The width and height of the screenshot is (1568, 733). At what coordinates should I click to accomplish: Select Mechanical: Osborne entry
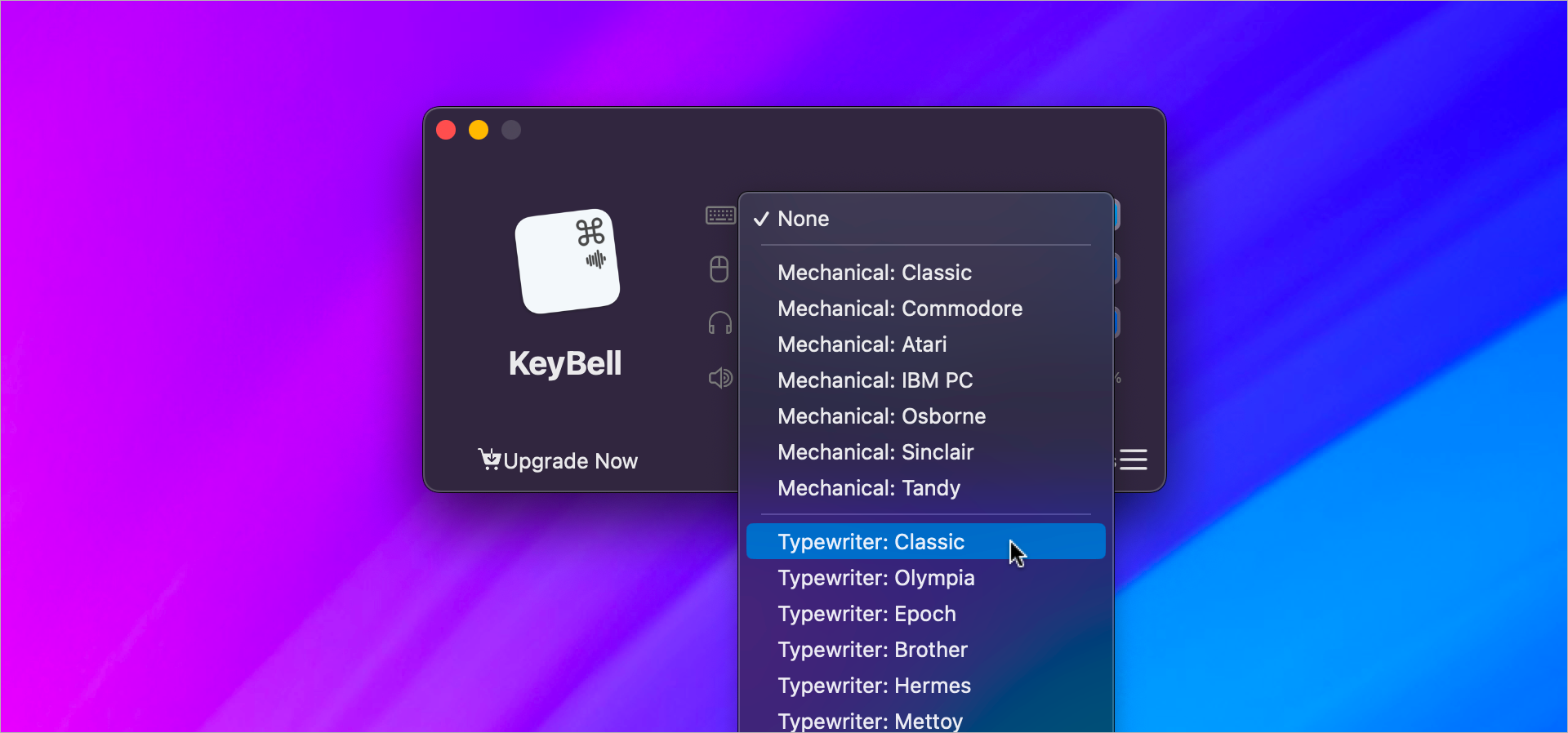coord(926,416)
